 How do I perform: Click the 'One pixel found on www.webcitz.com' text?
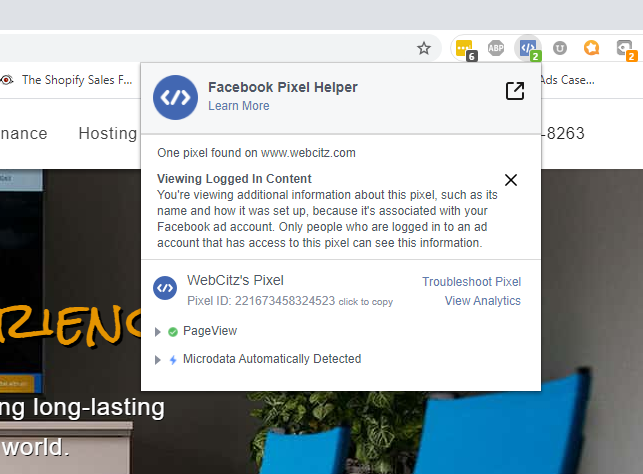(x=256, y=153)
